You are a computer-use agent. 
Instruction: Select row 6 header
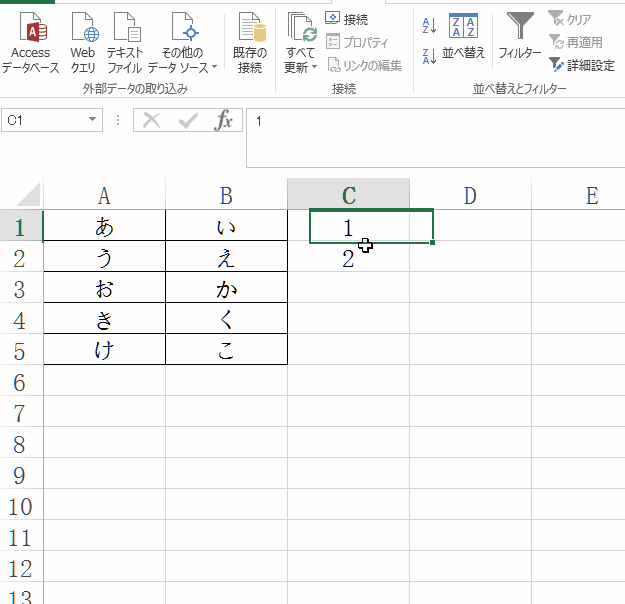click(21, 381)
